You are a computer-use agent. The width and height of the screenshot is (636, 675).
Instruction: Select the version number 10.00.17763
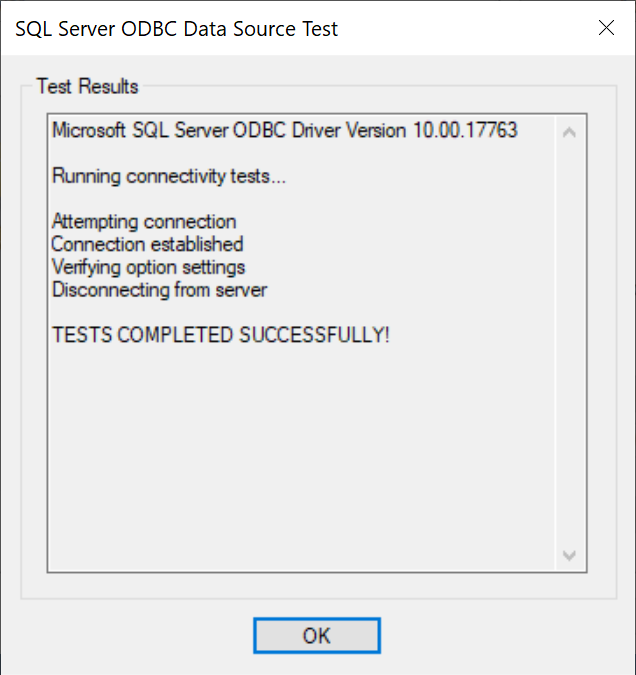point(465,130)
